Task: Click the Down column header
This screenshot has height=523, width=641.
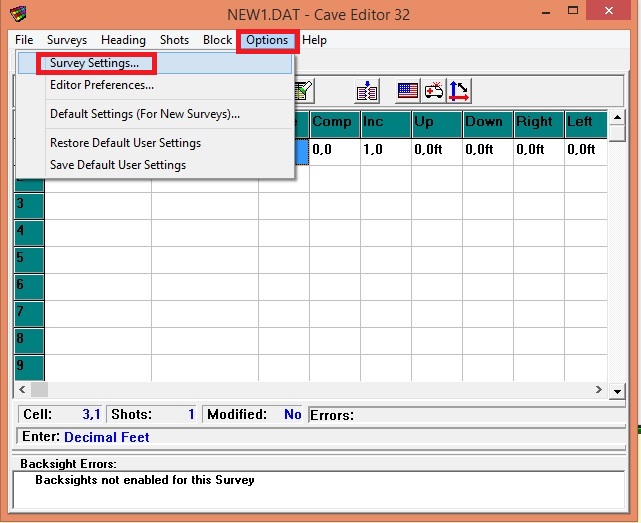Action: pyautogui.click(x=486, y=122)
